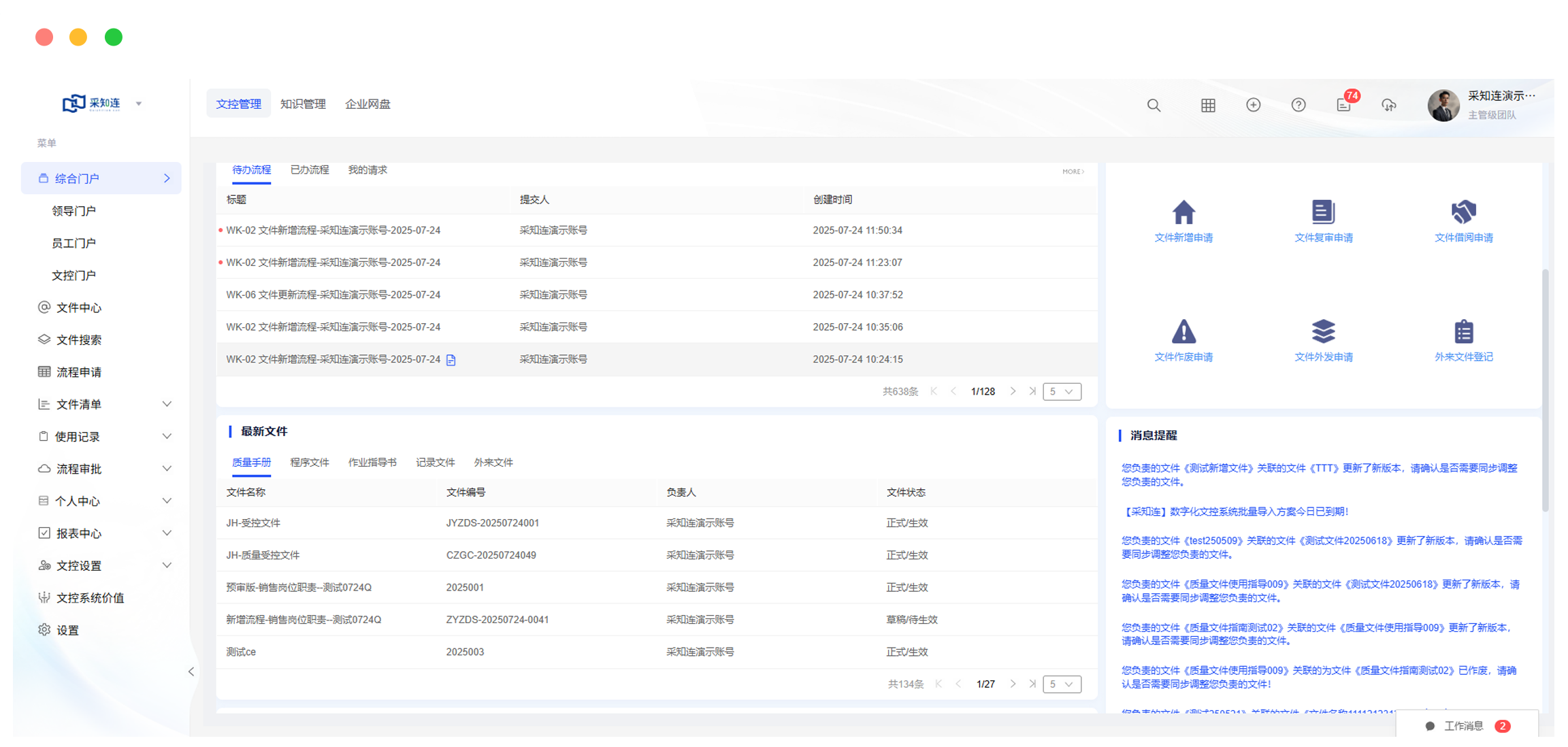Image resolution: width=1568 pixels, height=747 pixels.
Task: Click the 采知连 logo
Action: (x=91, y=103)
